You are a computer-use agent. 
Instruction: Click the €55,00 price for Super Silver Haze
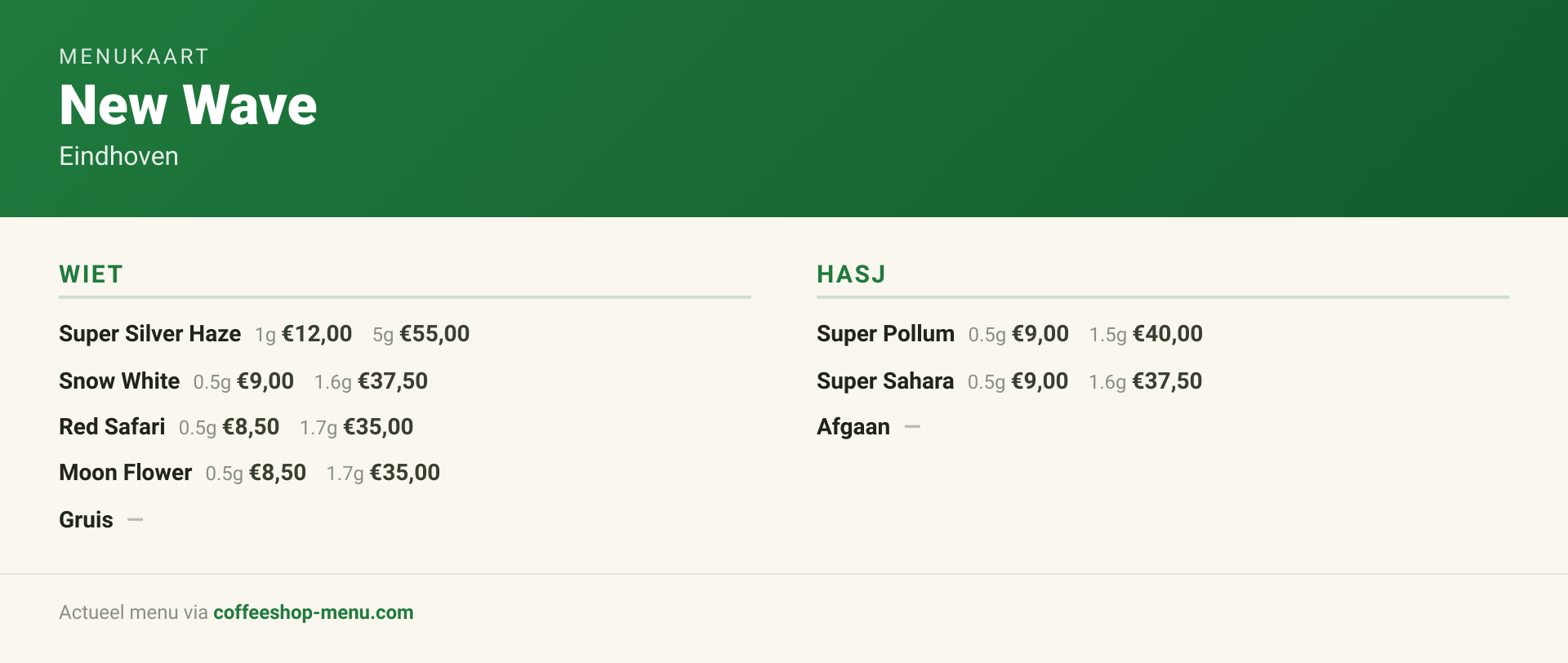point(434,334)
